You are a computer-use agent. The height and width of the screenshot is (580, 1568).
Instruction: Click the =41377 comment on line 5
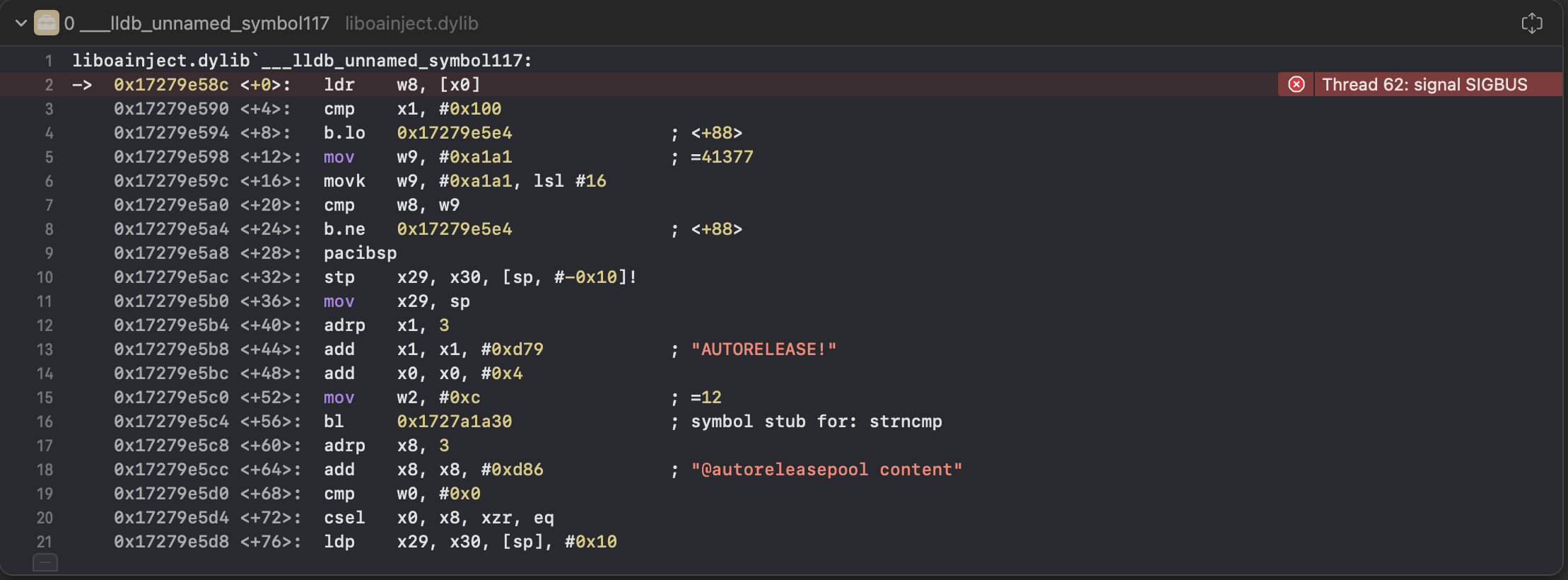point(722,157)
